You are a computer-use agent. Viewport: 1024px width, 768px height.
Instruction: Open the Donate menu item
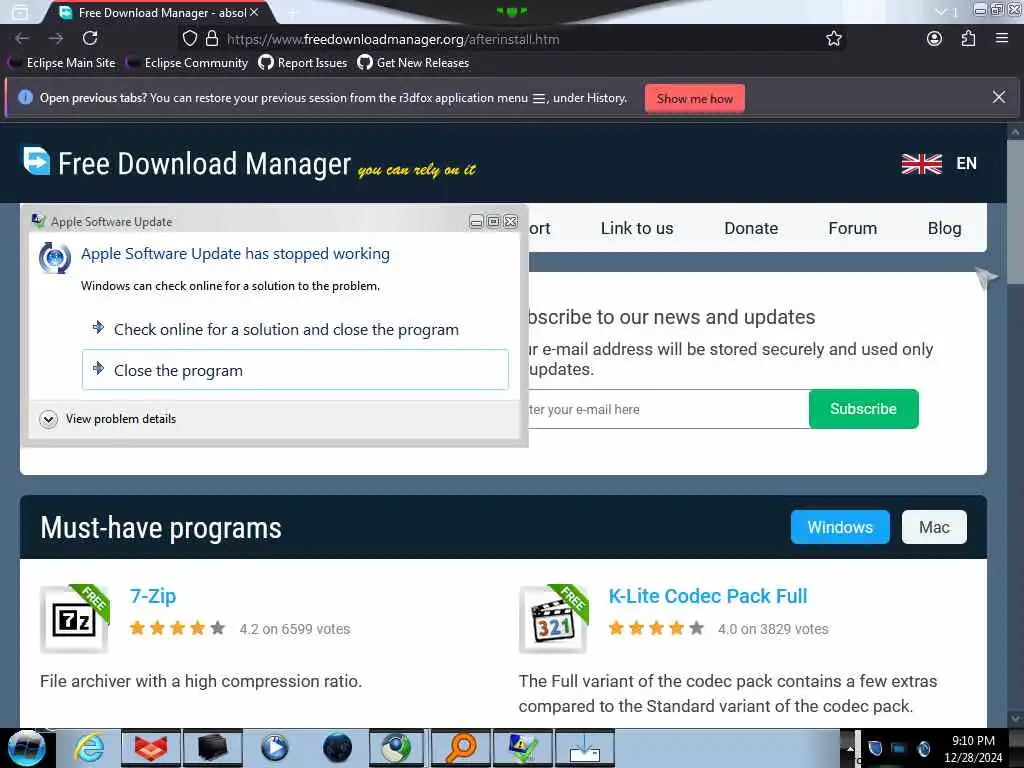pos(751,228)
